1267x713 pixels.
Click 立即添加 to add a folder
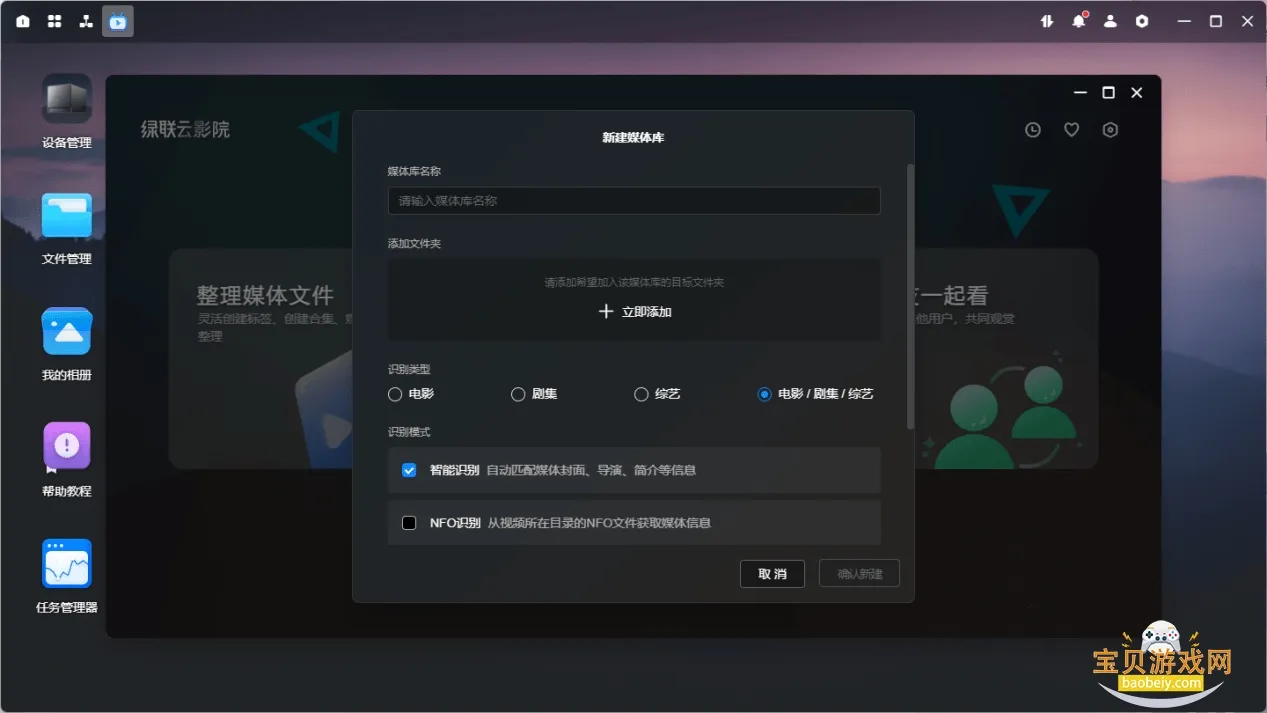coord(634,312)
